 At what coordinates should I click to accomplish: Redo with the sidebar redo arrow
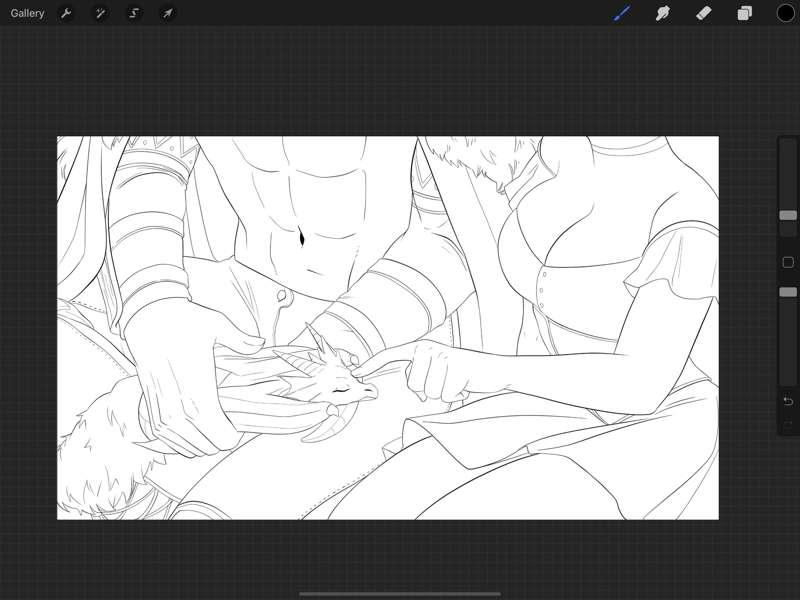(788, 424)
